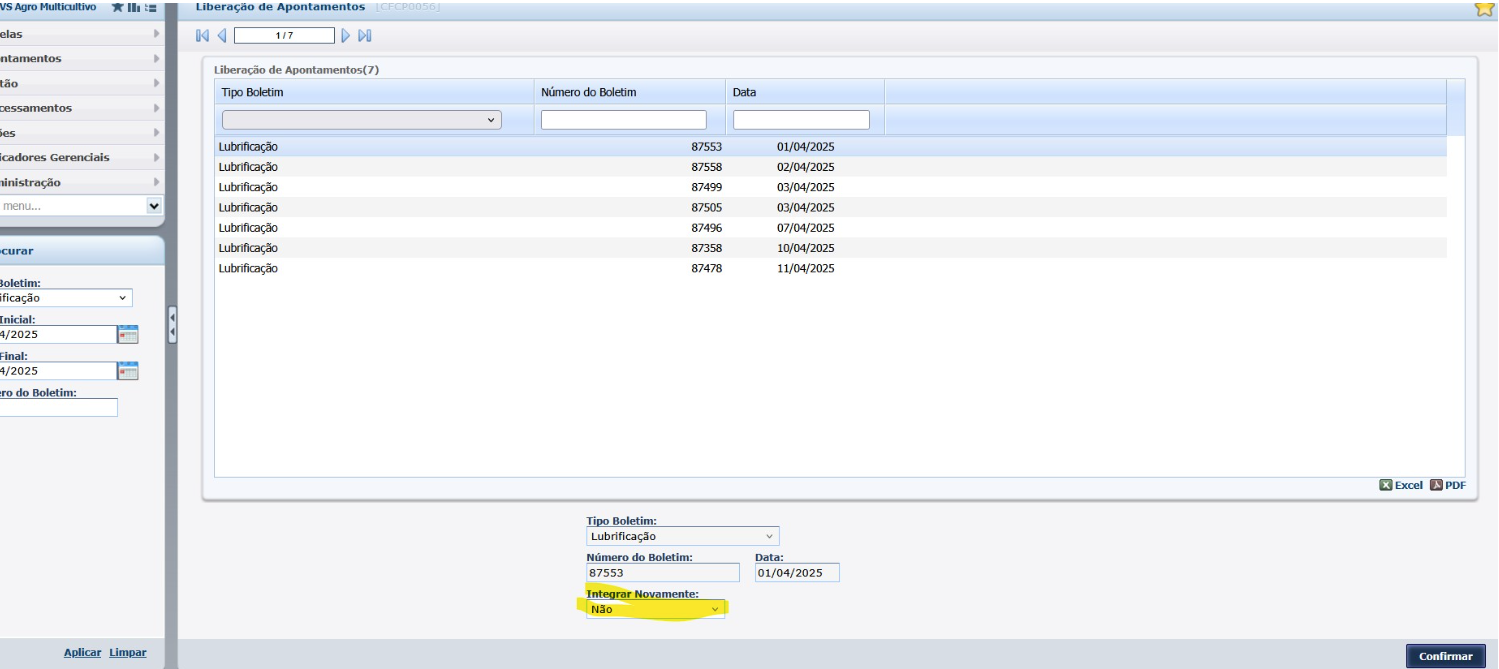The image size is (1499, 669).
Task: Go to the previous record arrow
Action: coord(221,36)
